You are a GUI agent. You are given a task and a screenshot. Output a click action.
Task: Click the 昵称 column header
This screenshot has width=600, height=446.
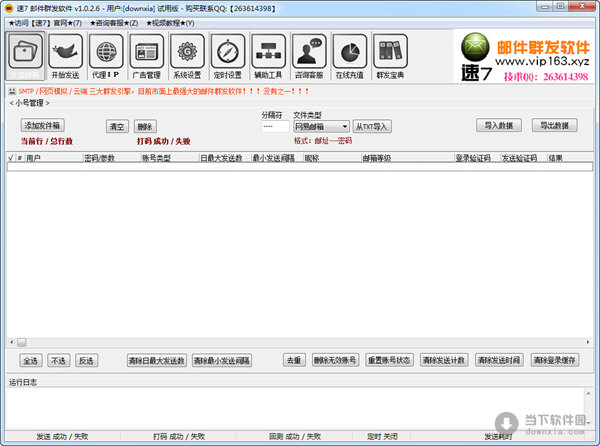[333, 158]
